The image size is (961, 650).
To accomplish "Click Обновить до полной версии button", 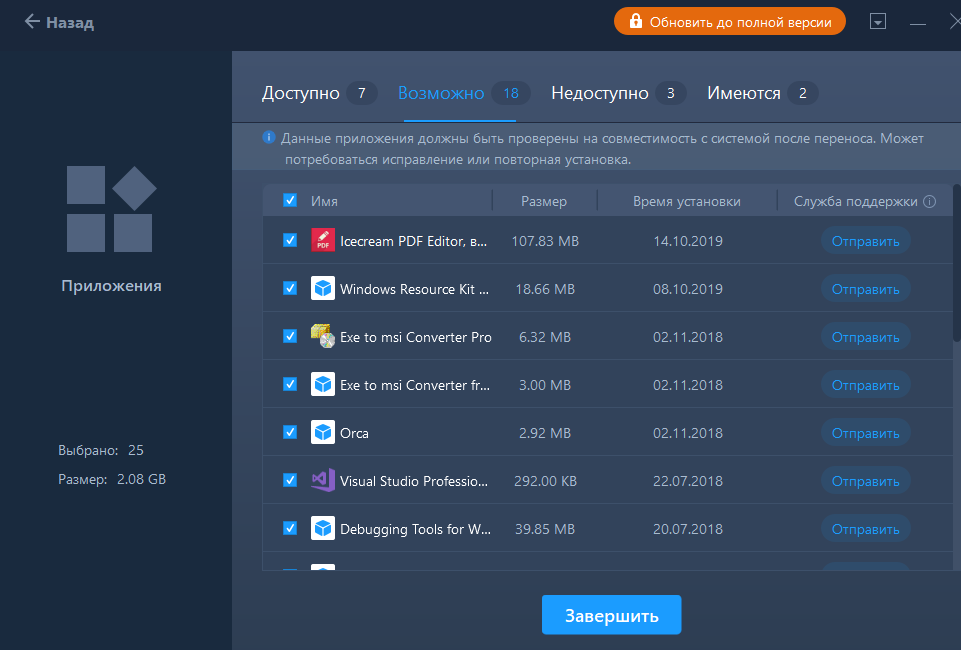I will pos(729,22).
